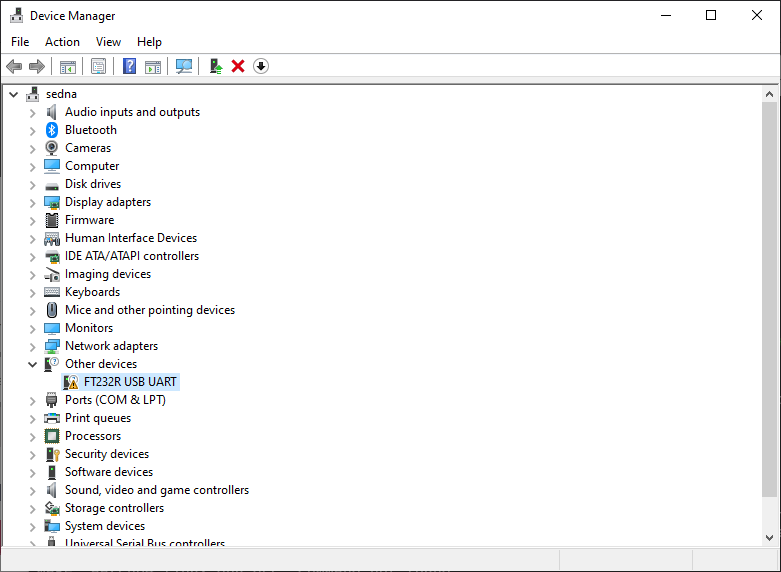The height and width of the screenshot is (572, 781).
Task: Click the scrollbar up arrow
Action: (x=770, y=94)
